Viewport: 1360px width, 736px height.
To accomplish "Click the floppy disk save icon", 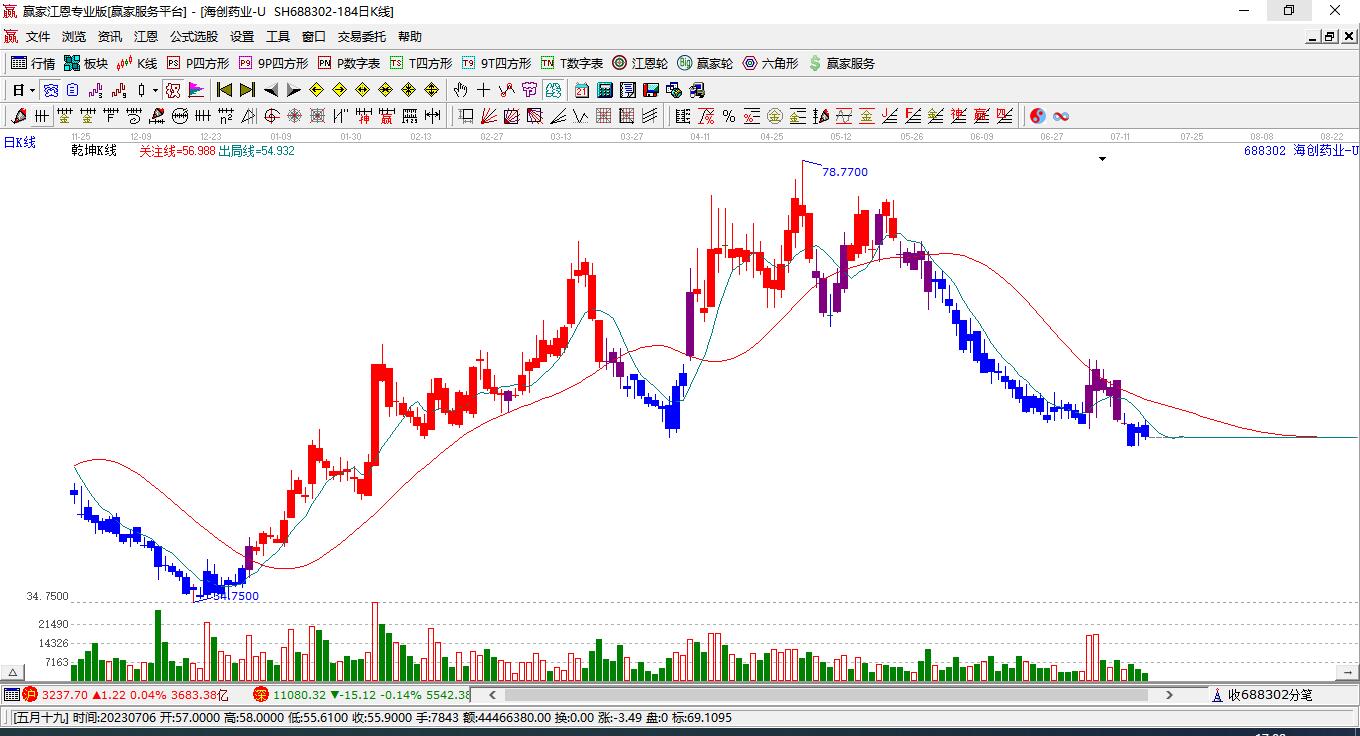I will point(650,90).
